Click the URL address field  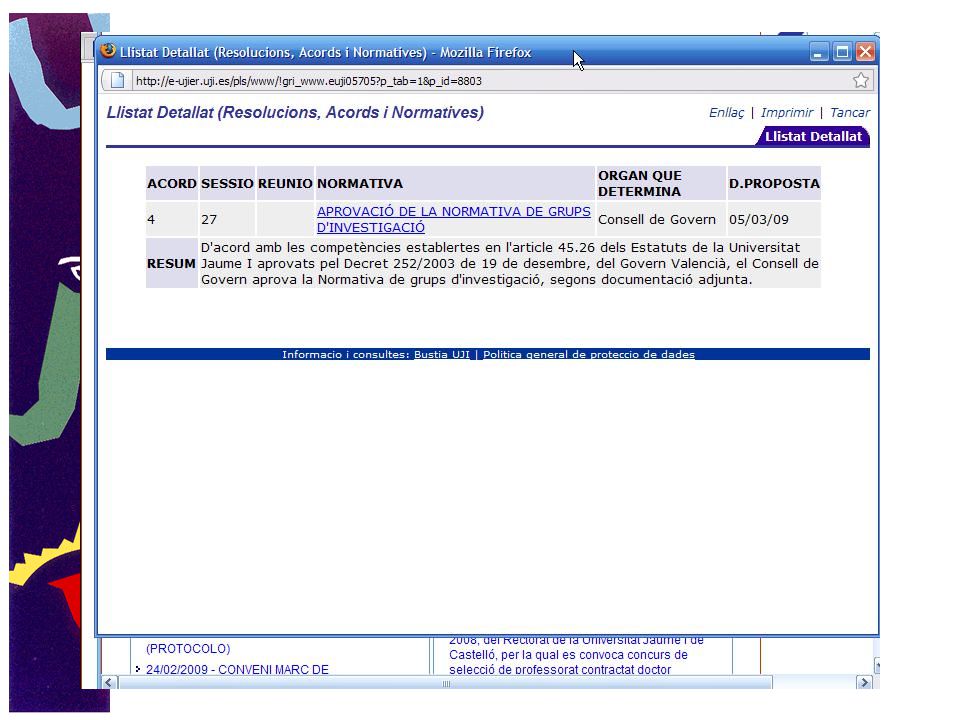pos(492,81)
